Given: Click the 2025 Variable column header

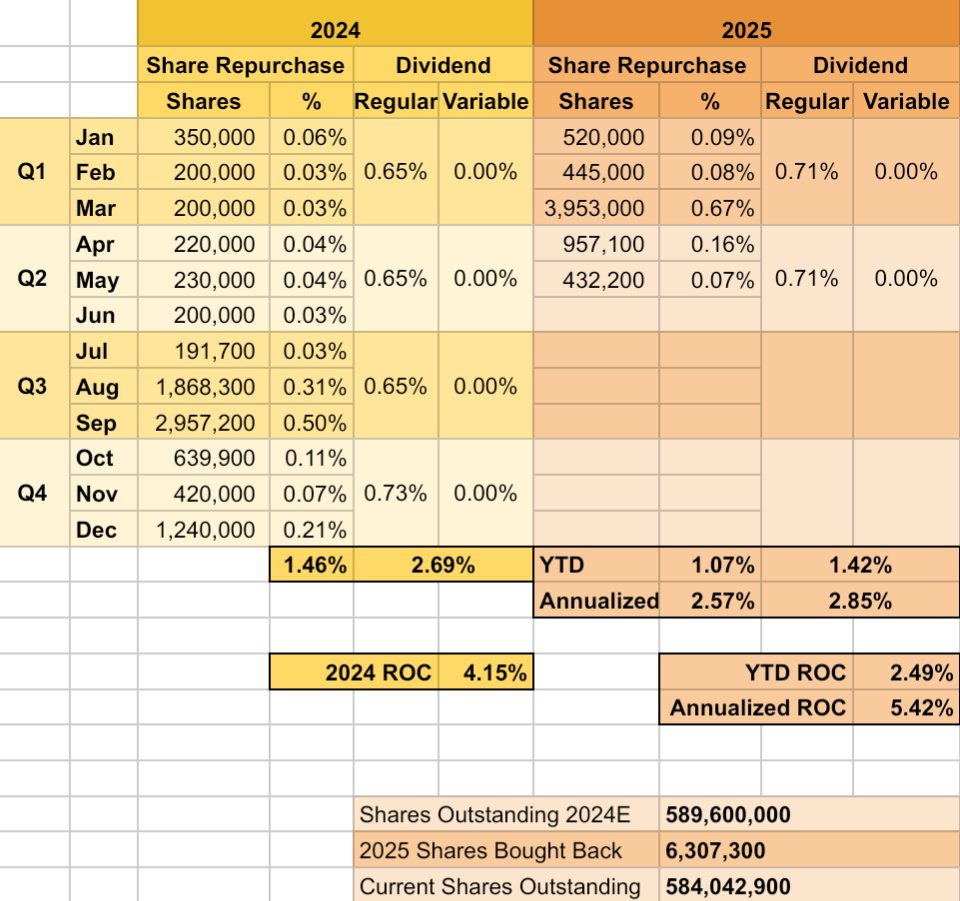Looking at the screenshot, I should coord(906,100).
